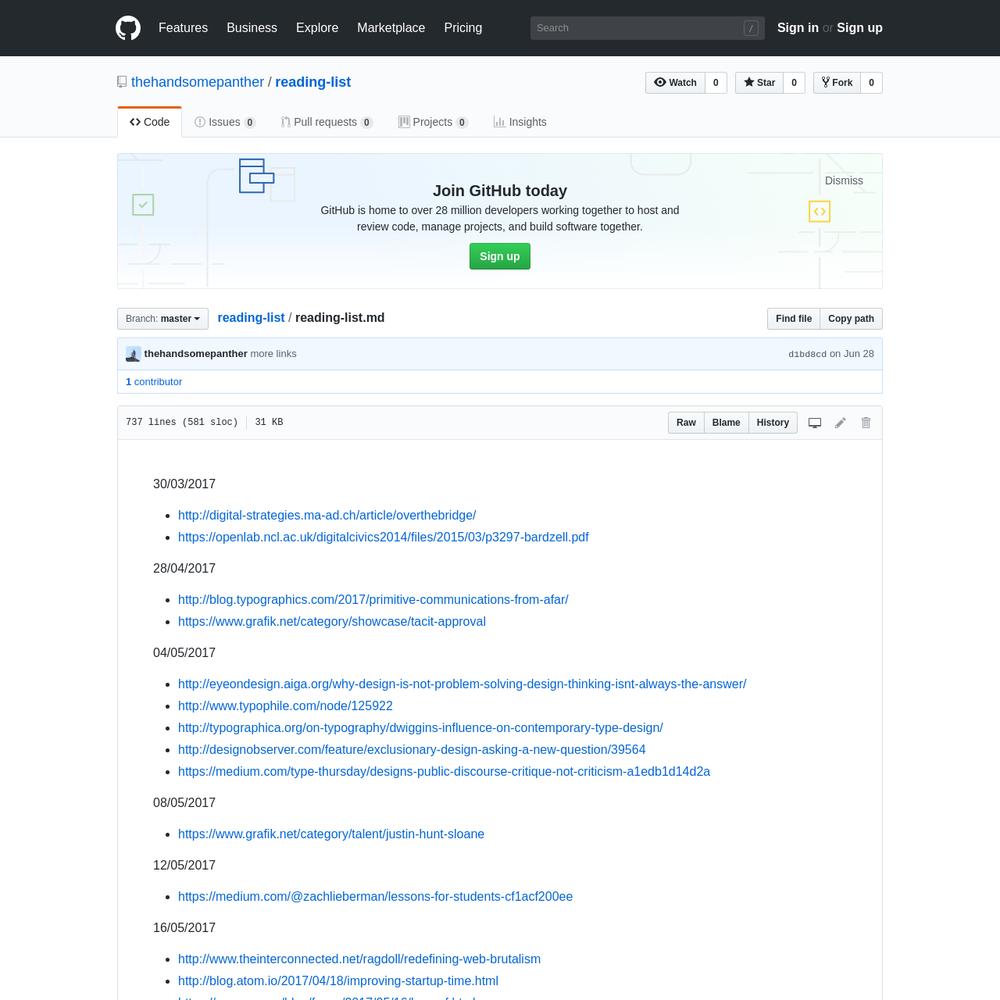Dismiss the Join GitHub banner
Image resolution: width=1000 pixels, height=1000 pixels.
pos(844,181)
